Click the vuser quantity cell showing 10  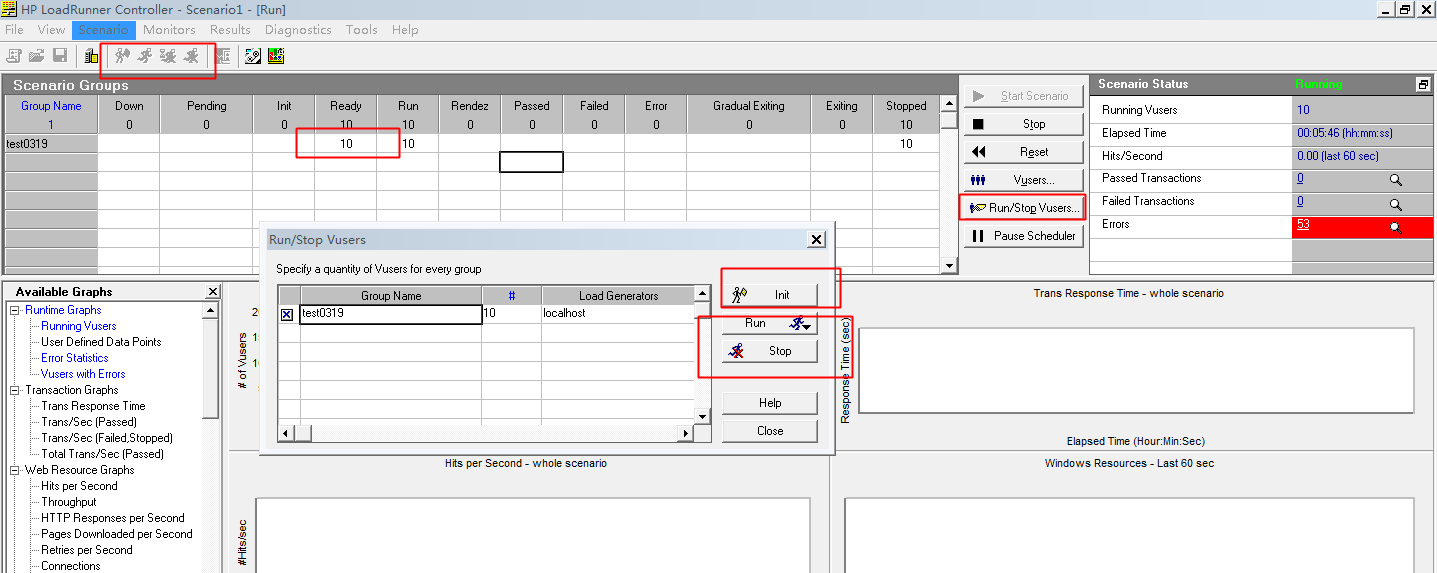pos(511,314)
